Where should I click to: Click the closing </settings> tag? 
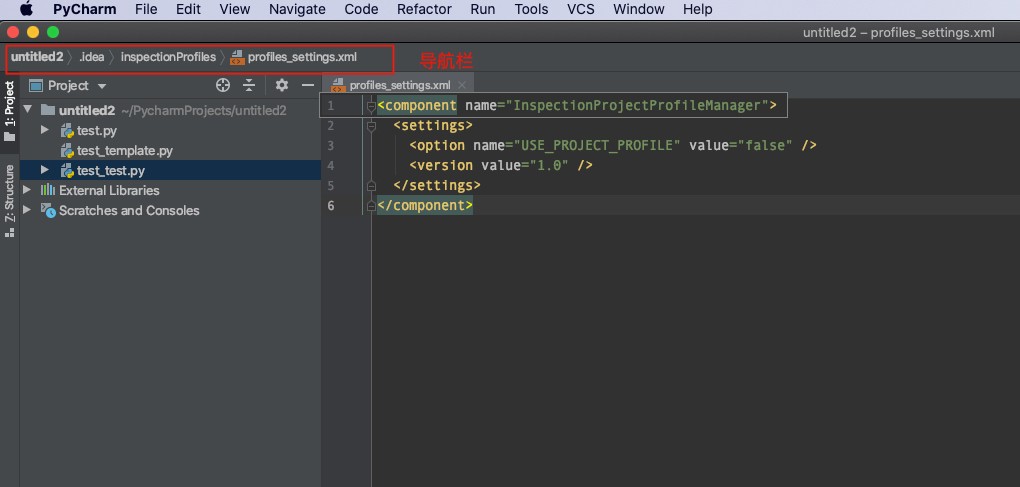(x=436, y=186)
